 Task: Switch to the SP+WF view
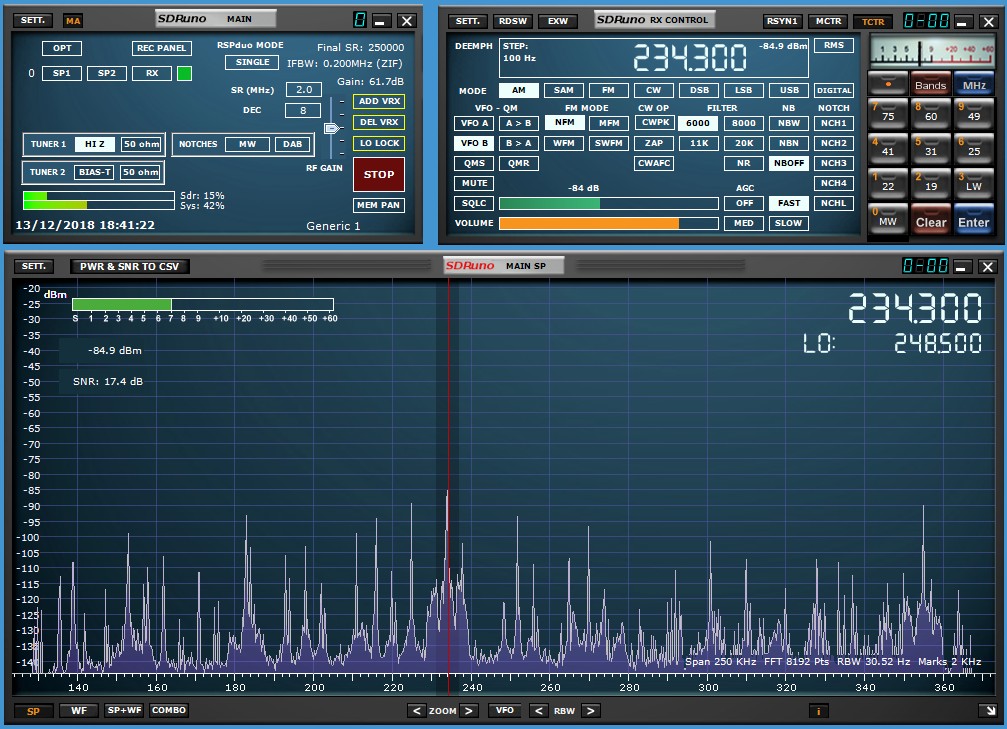pos(124,710)
